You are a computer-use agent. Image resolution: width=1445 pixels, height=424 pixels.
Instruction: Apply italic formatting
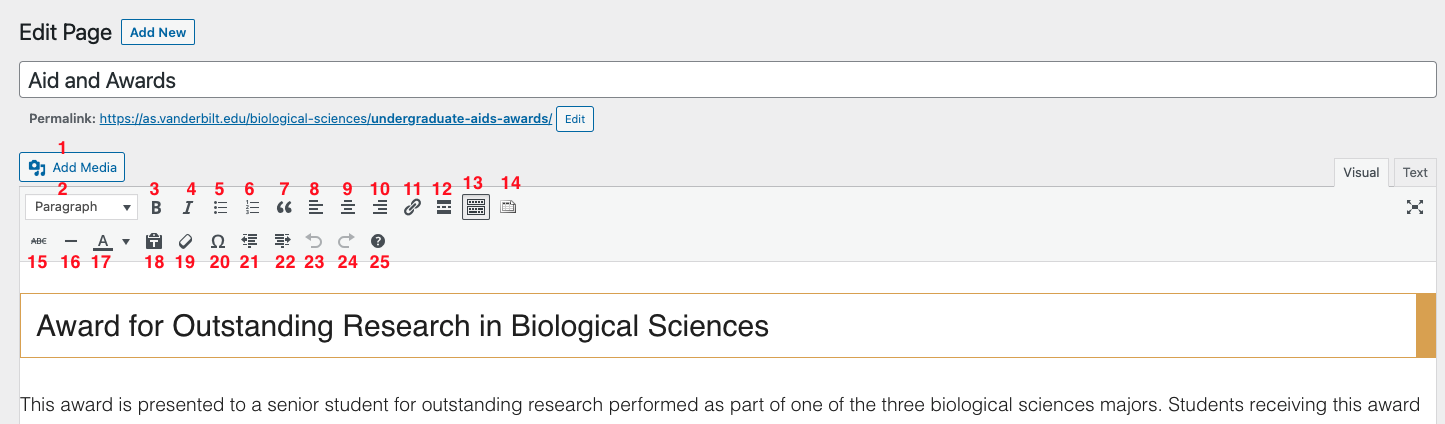coord(187,208)
